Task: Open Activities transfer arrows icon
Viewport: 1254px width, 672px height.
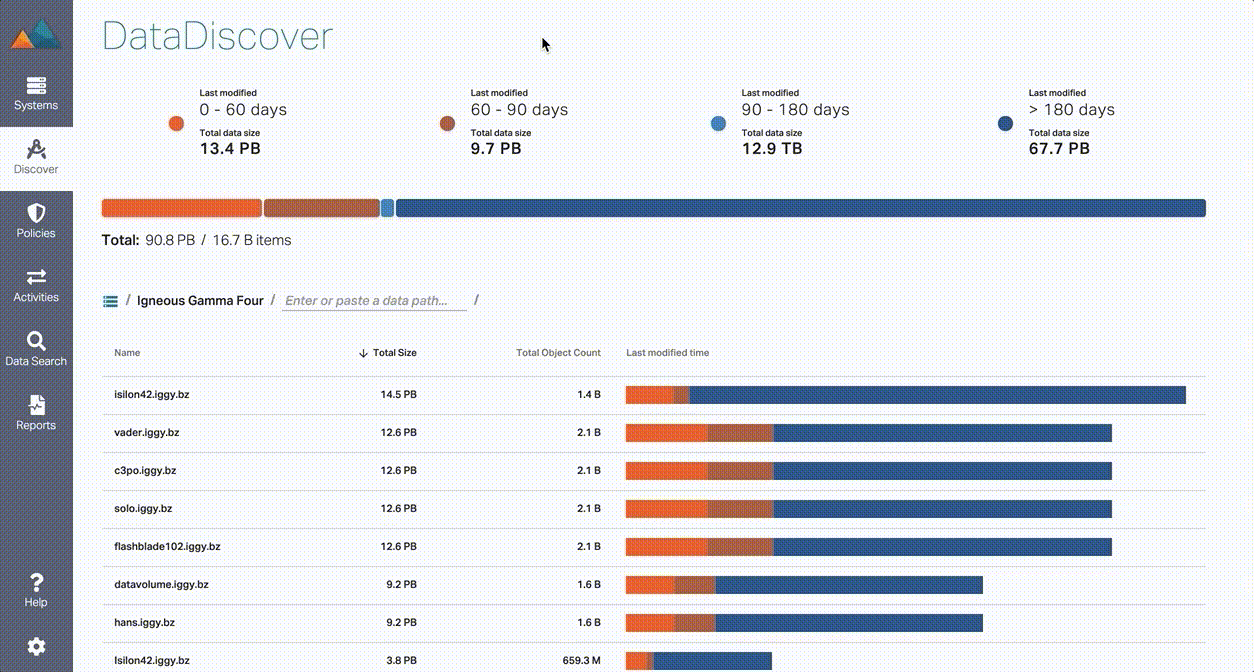Action: (x=36, y=277)
